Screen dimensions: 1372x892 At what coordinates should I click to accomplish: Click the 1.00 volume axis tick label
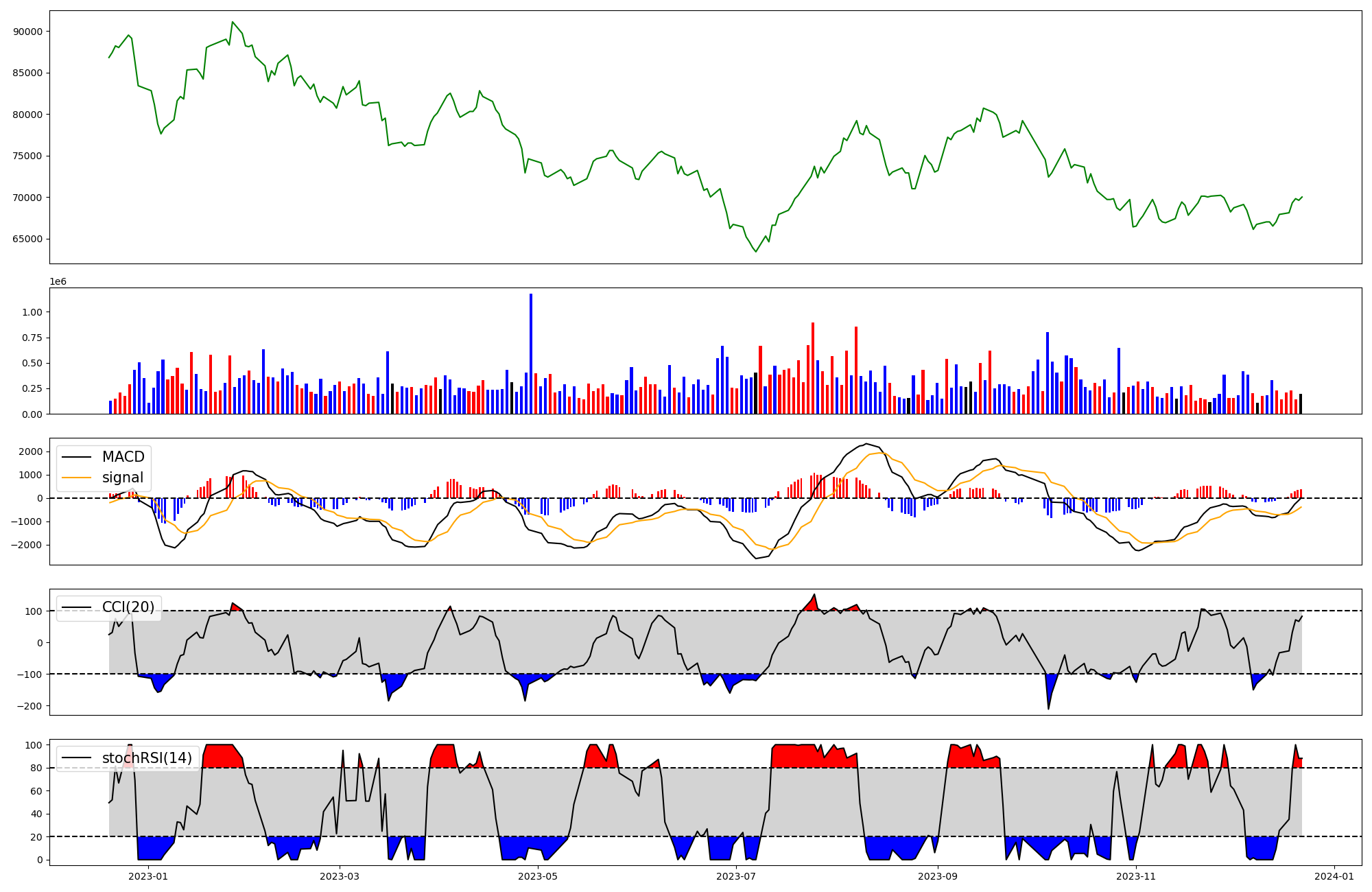32,312
